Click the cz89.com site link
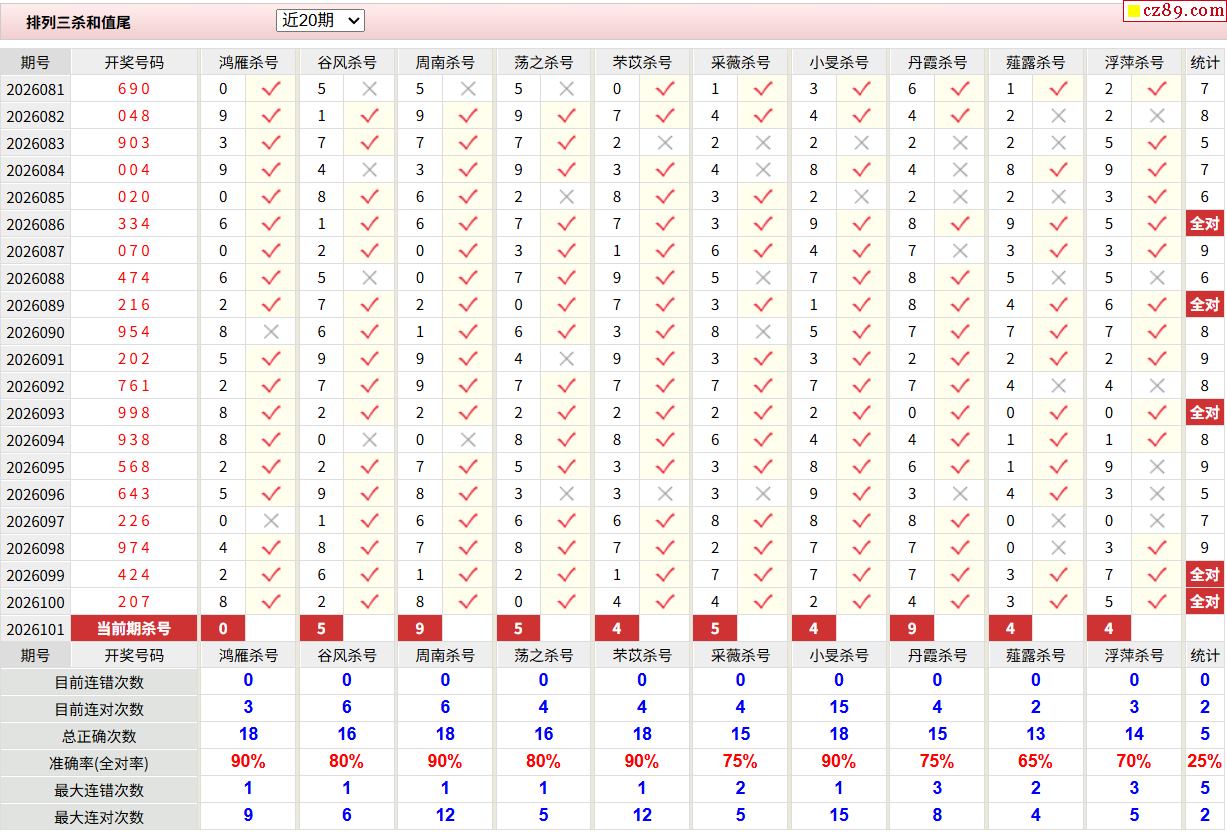 point(1176,11)
